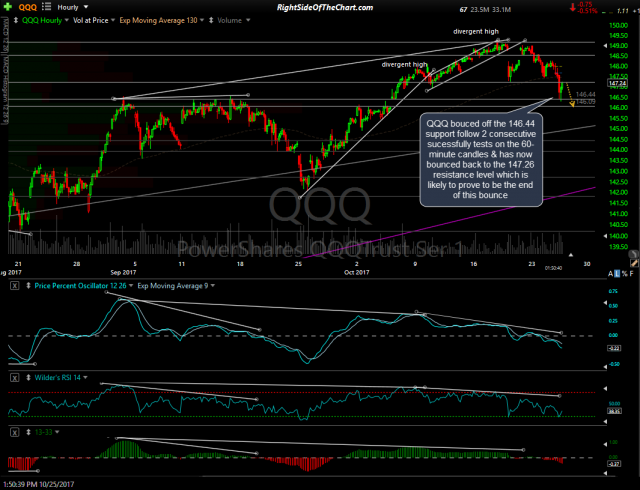Click the 150.00 price axis label
The image size is (640, 490).
pyautogui.click(x=618, y=25)
